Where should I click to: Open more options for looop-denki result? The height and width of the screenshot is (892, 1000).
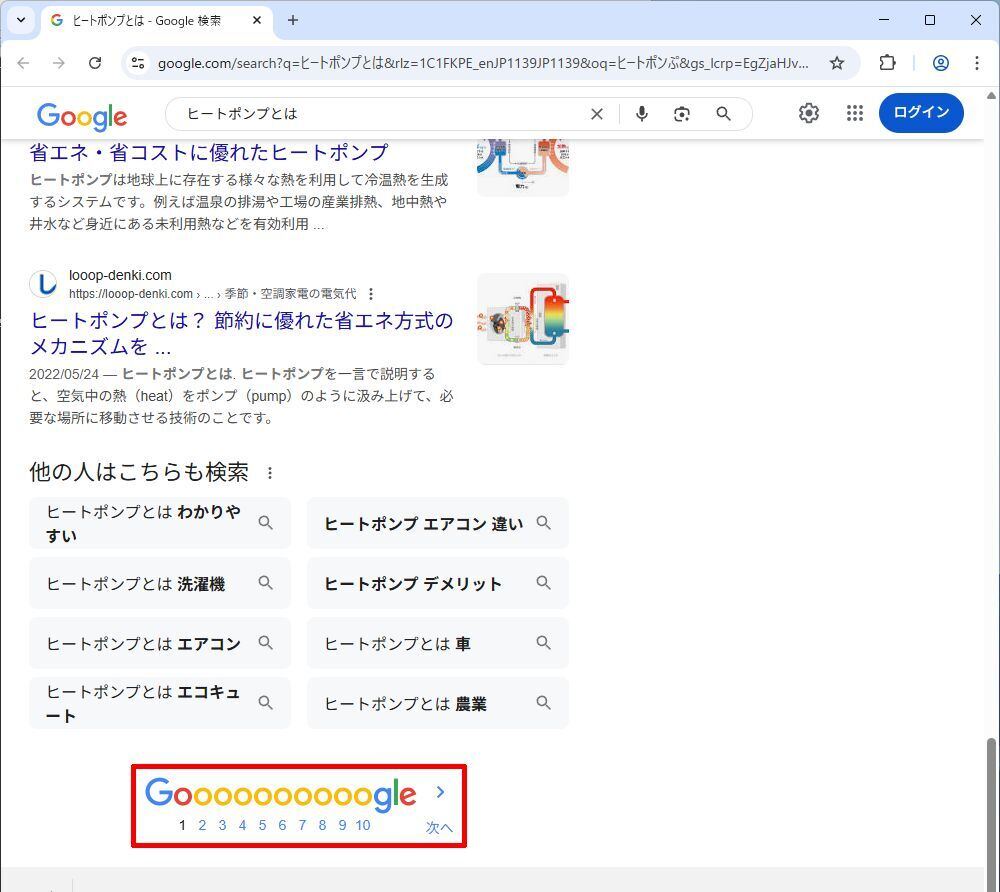pyautogui.click(x=371, y=294)
